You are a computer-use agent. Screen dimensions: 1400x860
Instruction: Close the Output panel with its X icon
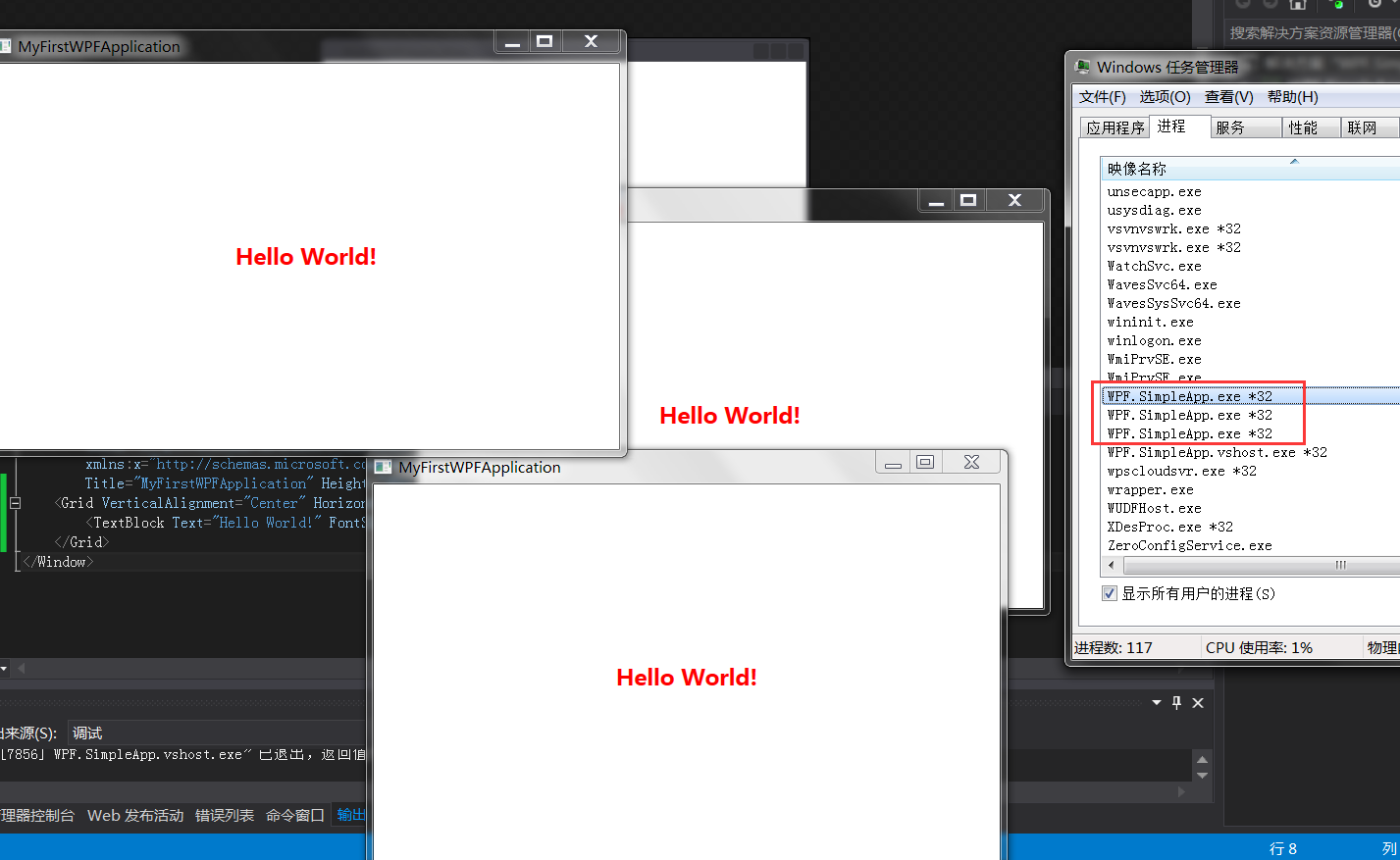(1198, 702)
